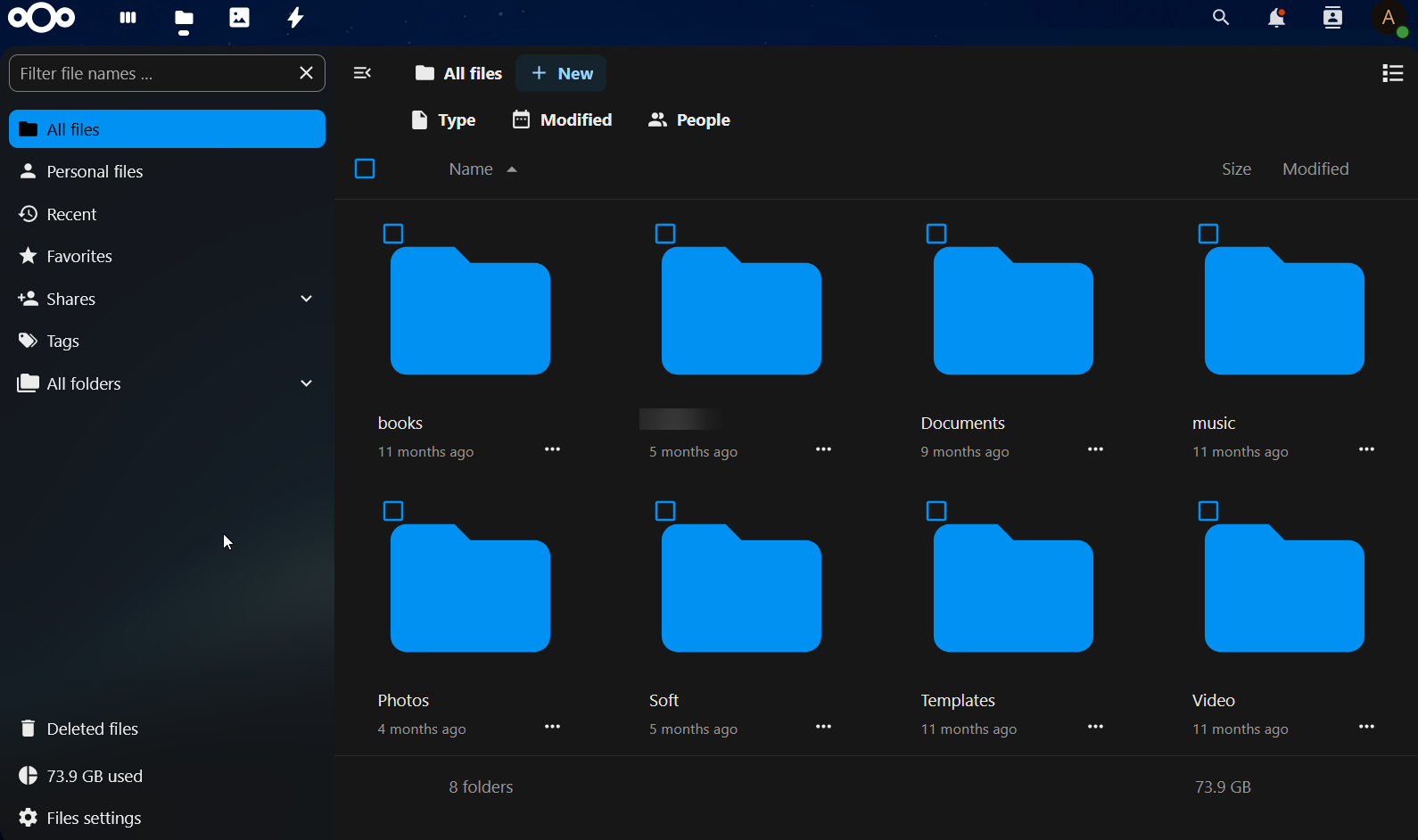Open the Photos app in top bar
This screenshot has height=840, width=1418.
[239, 18]
